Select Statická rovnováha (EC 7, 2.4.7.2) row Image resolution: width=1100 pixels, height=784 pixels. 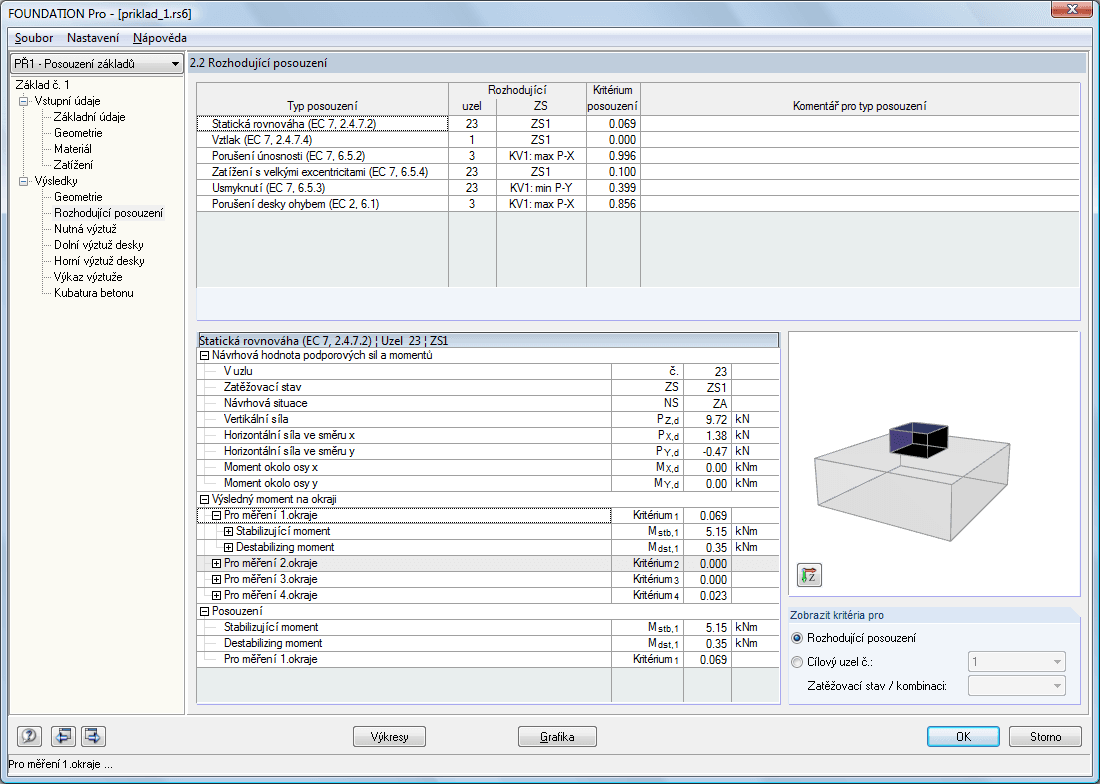pos(638,124)
